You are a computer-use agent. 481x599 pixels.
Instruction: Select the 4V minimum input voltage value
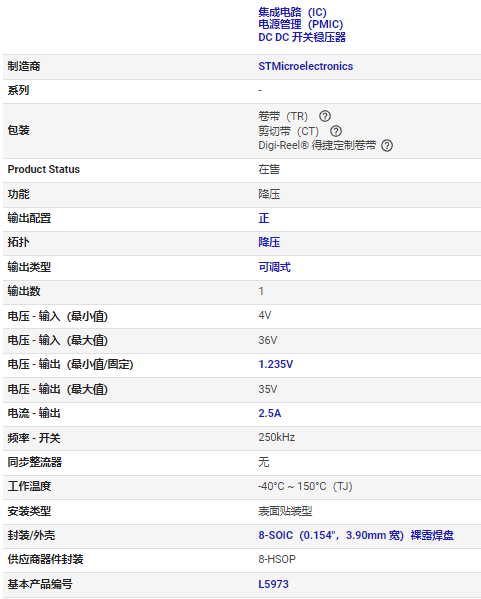pyautogui.click(x=265, y=315)
